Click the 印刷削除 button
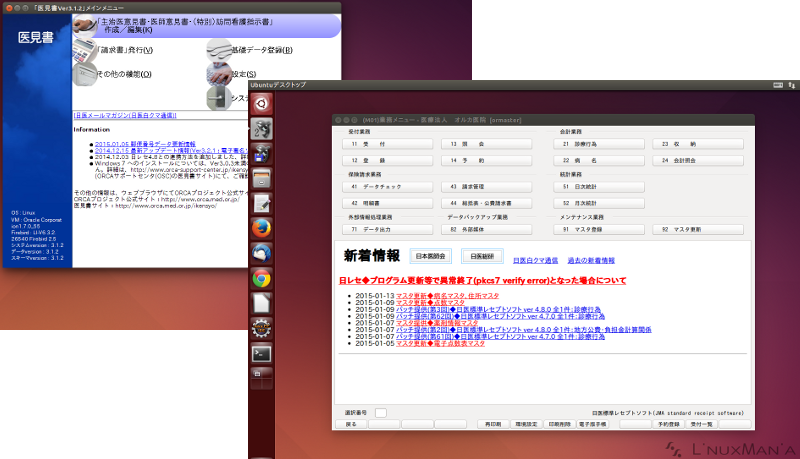Viewport: 800px width, 459px height. coord(559,424)
